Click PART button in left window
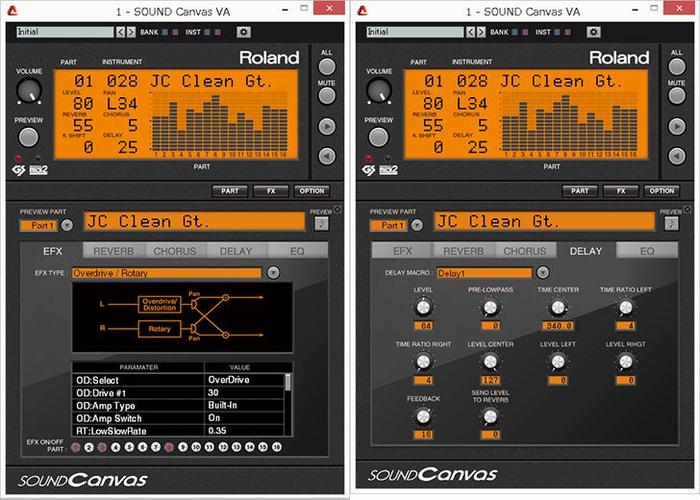 230,191
